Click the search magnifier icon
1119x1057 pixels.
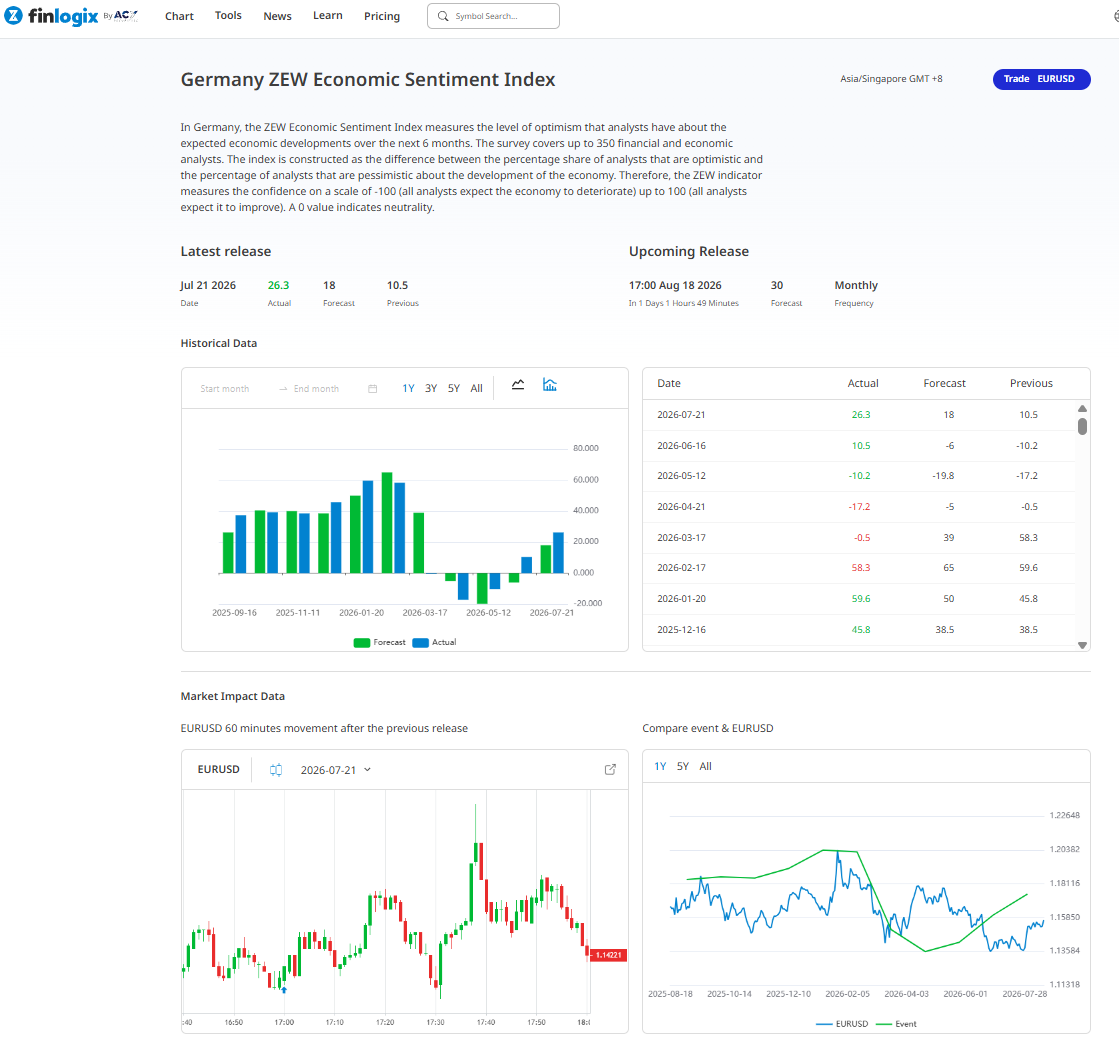coord(443,16)
